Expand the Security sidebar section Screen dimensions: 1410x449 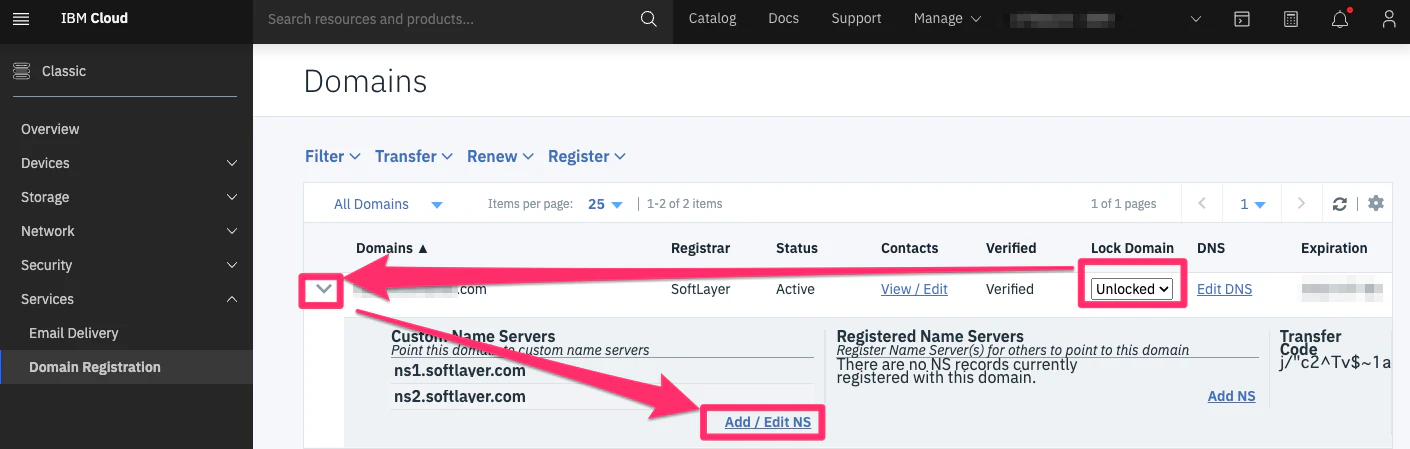(126, 265)
